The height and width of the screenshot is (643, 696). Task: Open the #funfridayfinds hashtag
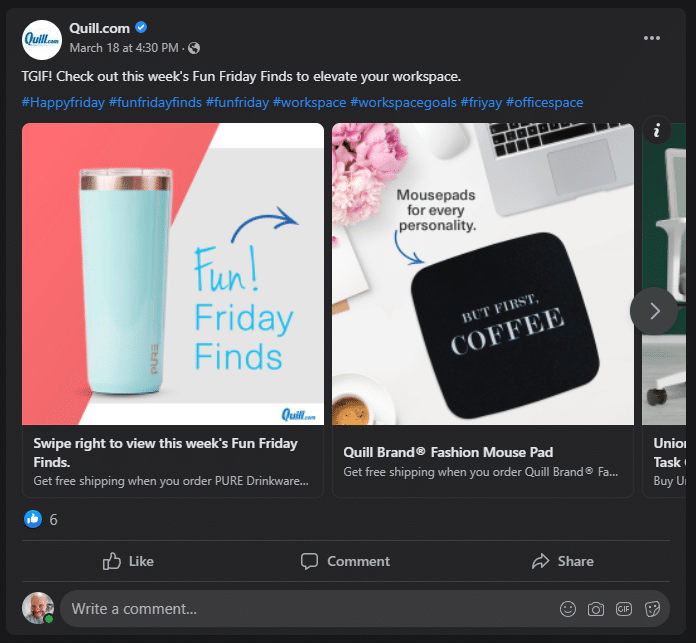(155, 103)
